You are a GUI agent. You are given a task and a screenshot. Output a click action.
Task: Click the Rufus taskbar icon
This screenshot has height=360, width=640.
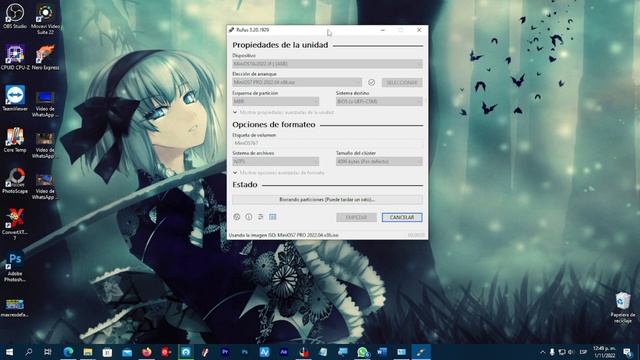[421, 352]
